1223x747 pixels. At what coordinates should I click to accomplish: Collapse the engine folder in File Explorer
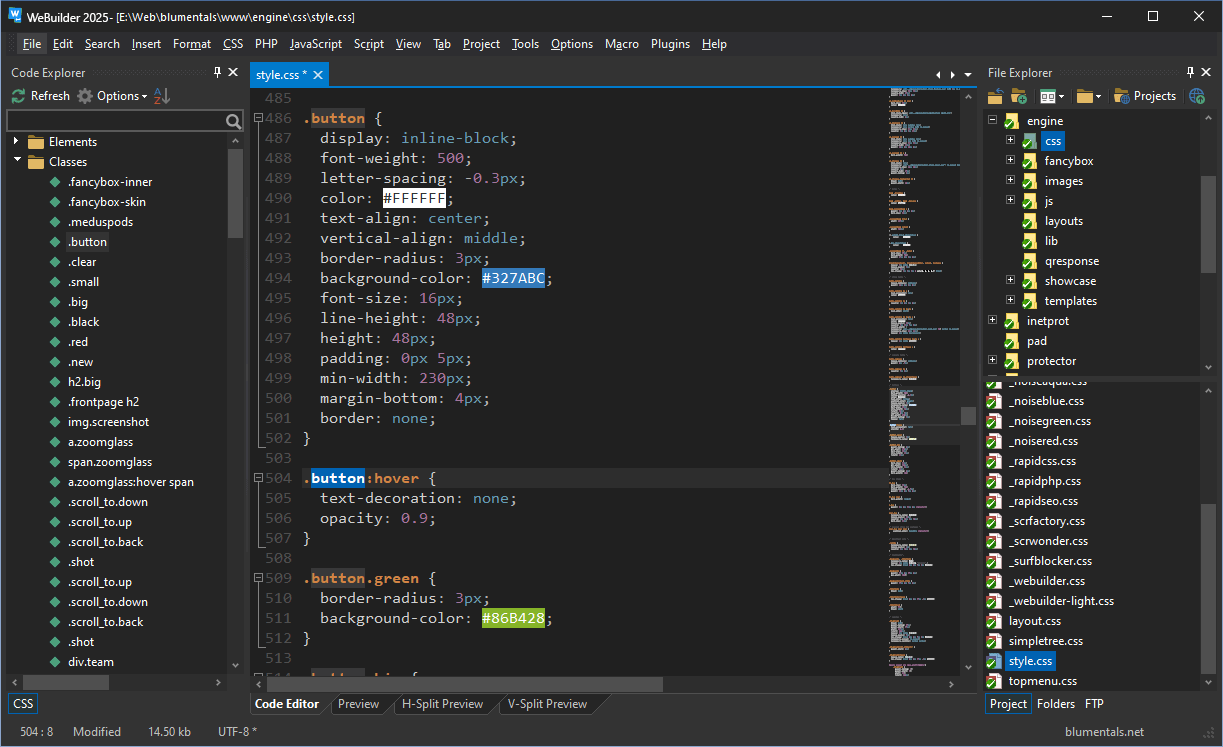[992, 120]
